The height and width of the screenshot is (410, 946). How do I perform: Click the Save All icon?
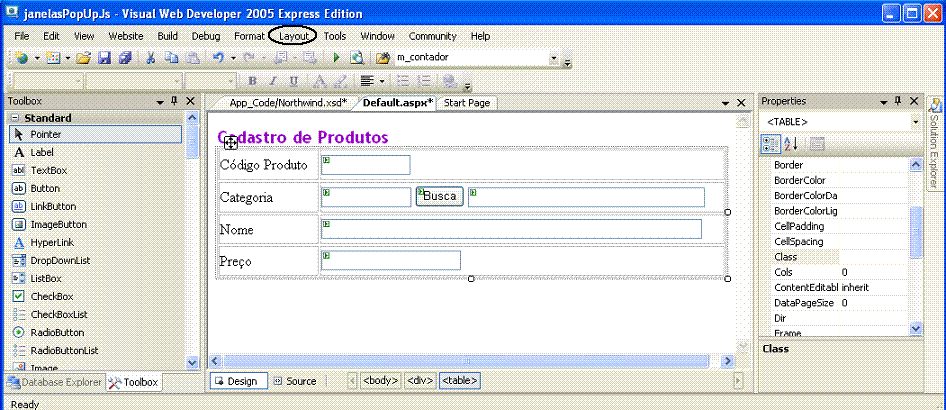(124, 58)
